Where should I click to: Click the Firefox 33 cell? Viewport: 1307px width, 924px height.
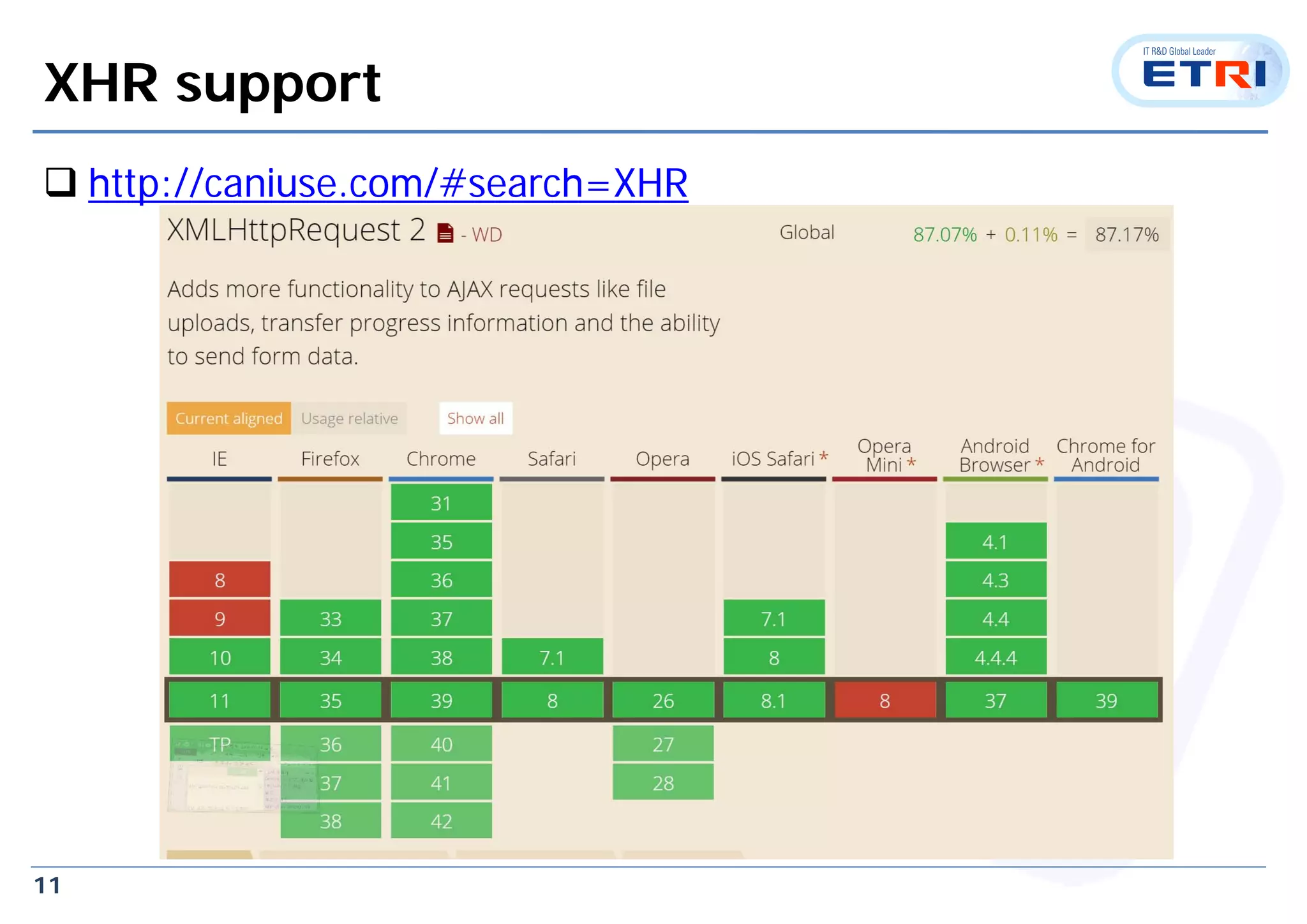331,618
